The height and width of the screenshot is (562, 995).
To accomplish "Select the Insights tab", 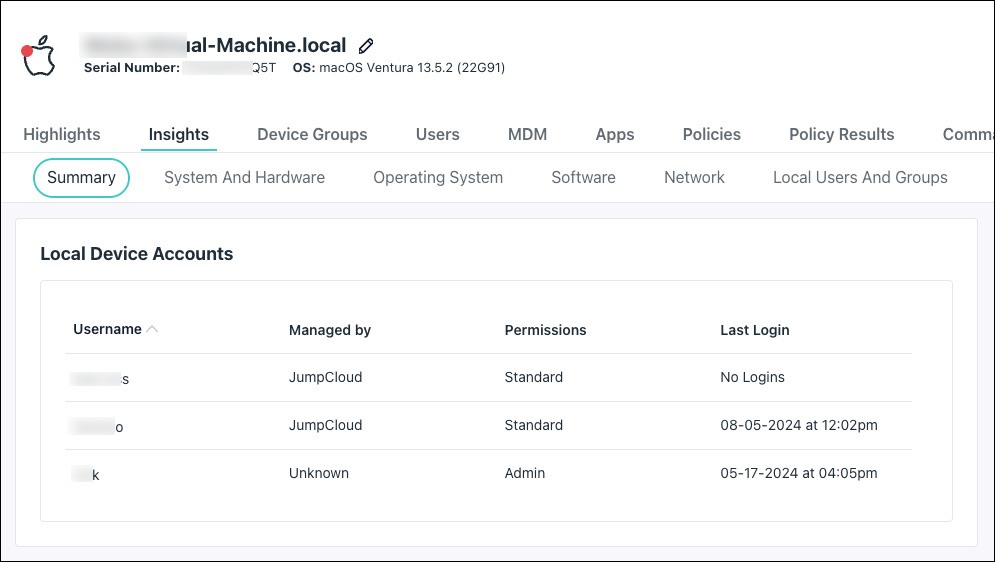I will 179,134.
